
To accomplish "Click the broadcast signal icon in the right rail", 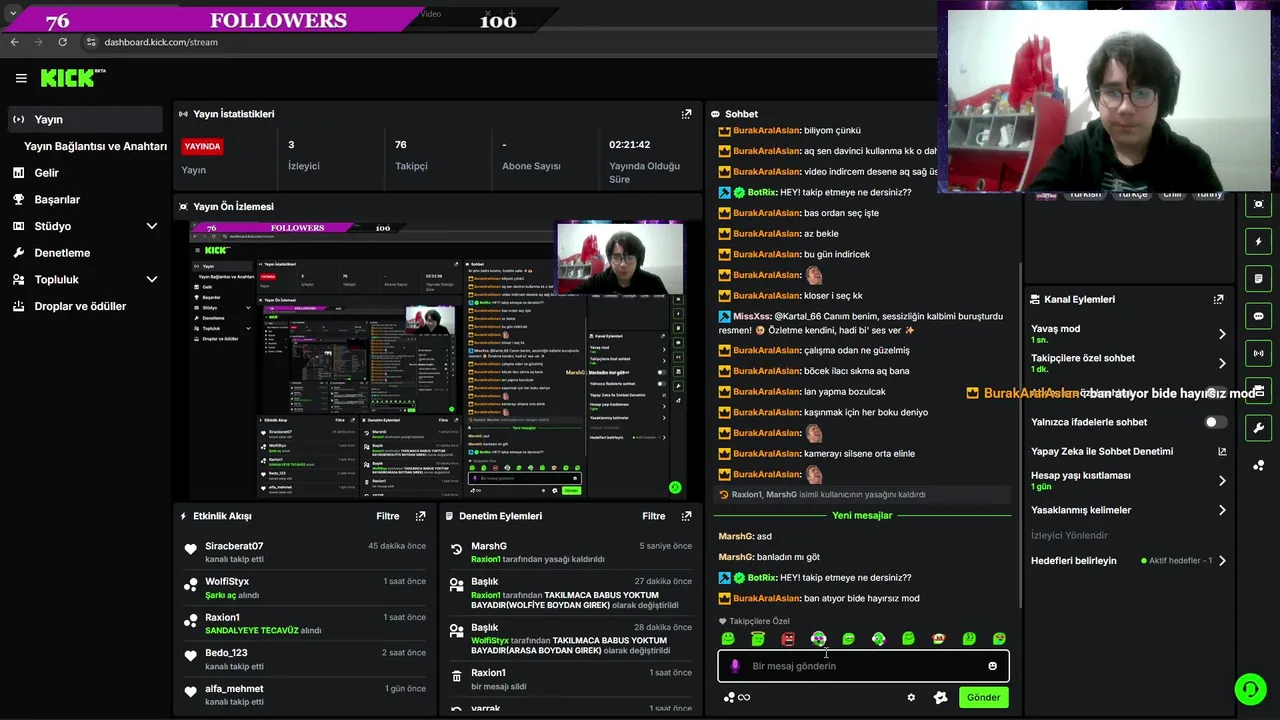I will (x=1259, y=353).
